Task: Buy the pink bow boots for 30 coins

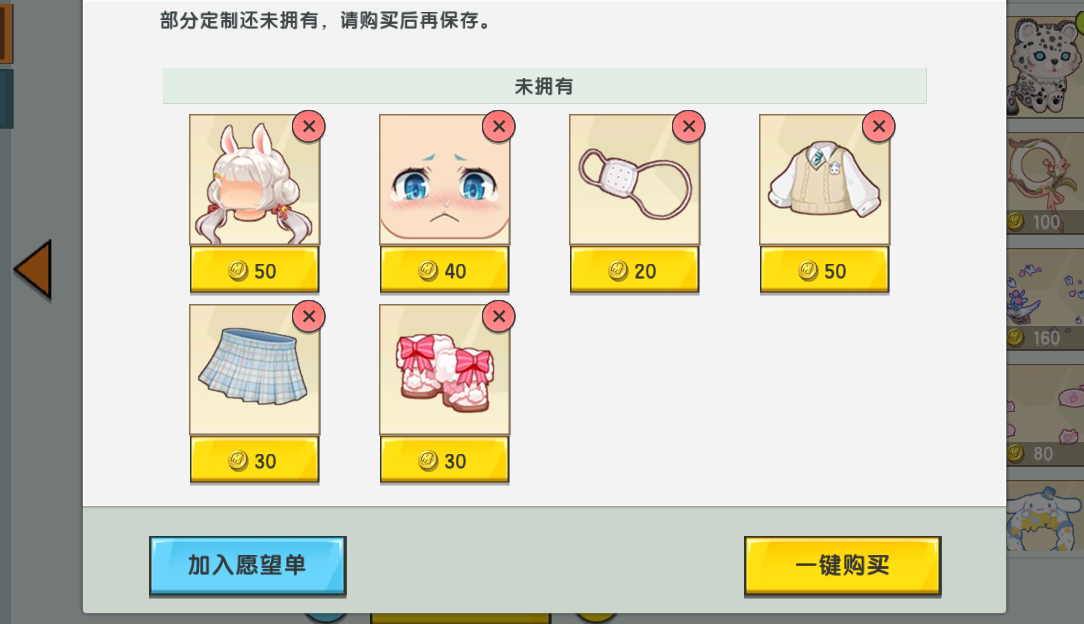Action: click(x=445, y=461)
